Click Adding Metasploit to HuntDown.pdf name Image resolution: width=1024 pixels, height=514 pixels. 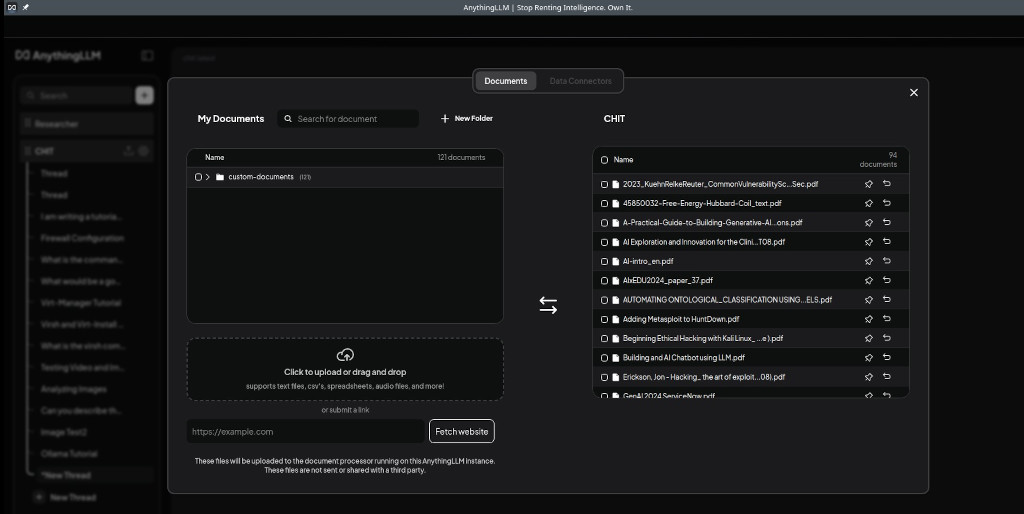pos(680,319)
